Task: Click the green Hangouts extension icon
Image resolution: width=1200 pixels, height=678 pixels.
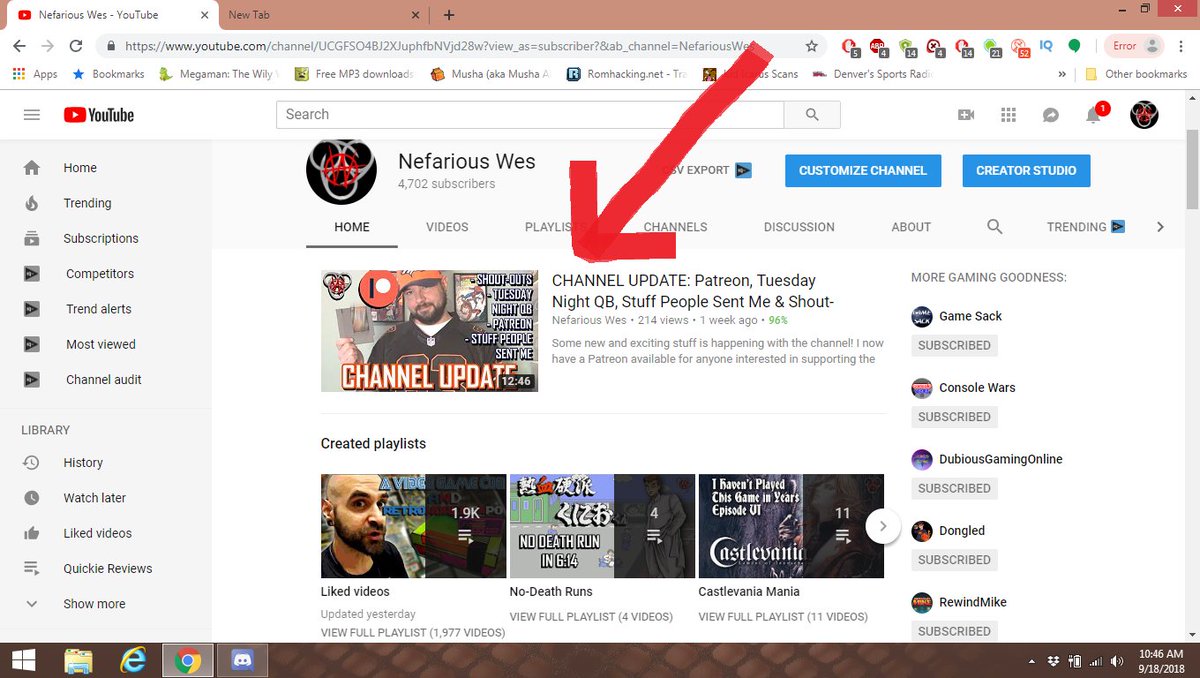Action: click(1075, 46)
